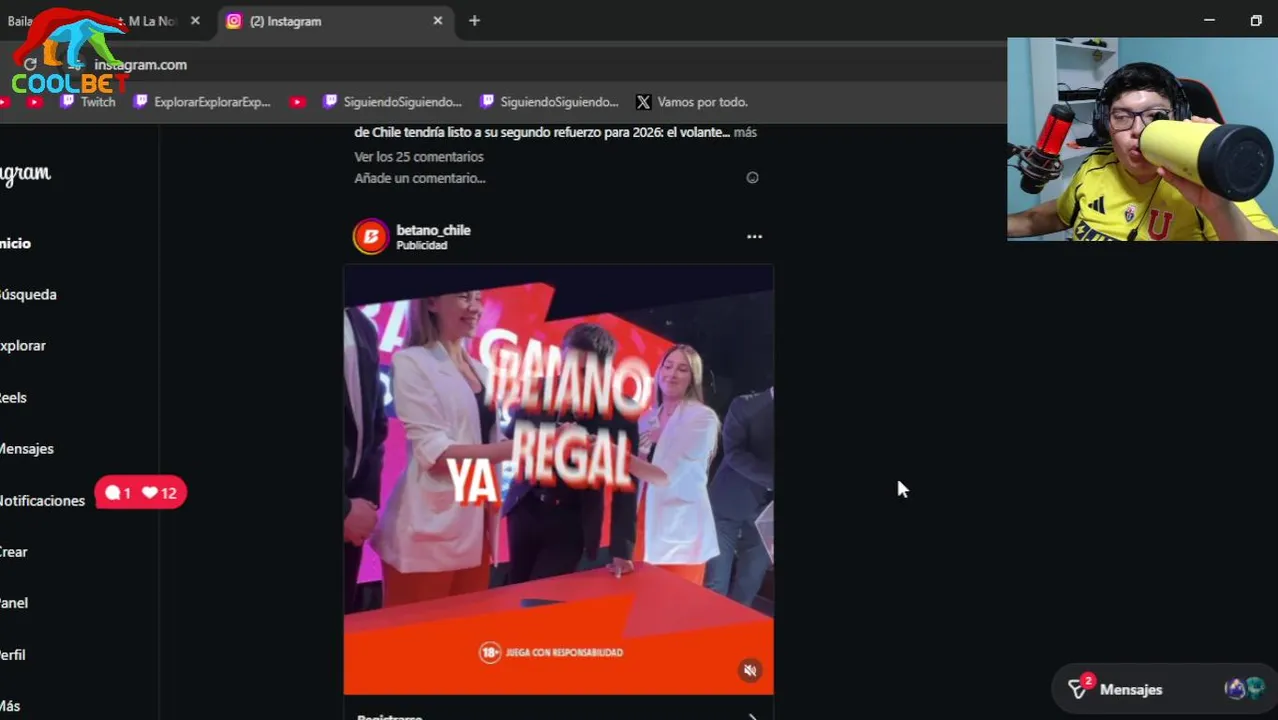Viewport: 1278px width, 720px height.
Task: Open the Twitch bookmark
Action: 88,101
